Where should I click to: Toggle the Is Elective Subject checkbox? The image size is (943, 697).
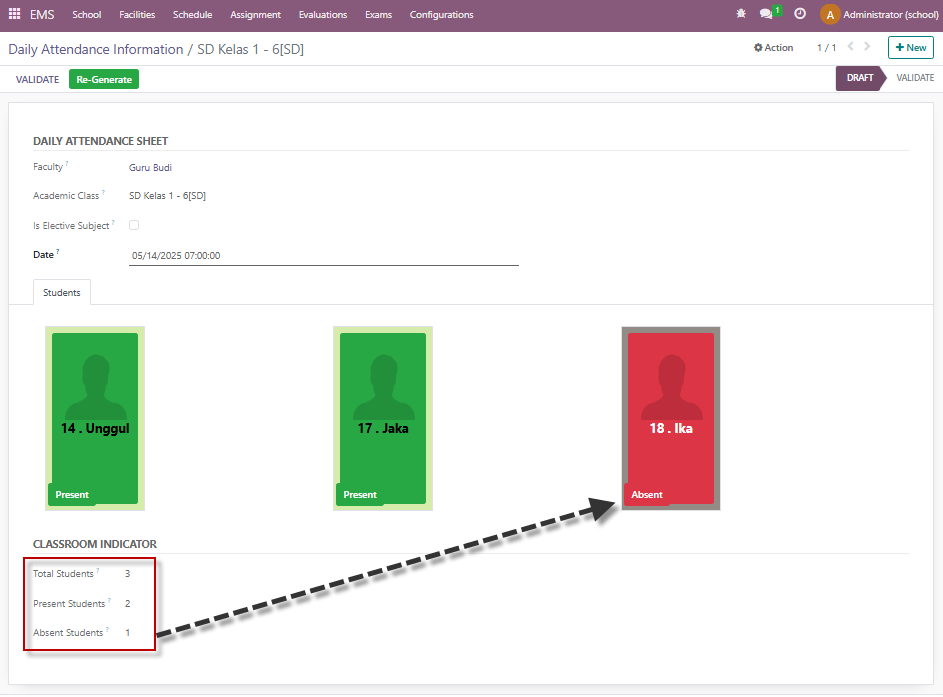point(134,225)
